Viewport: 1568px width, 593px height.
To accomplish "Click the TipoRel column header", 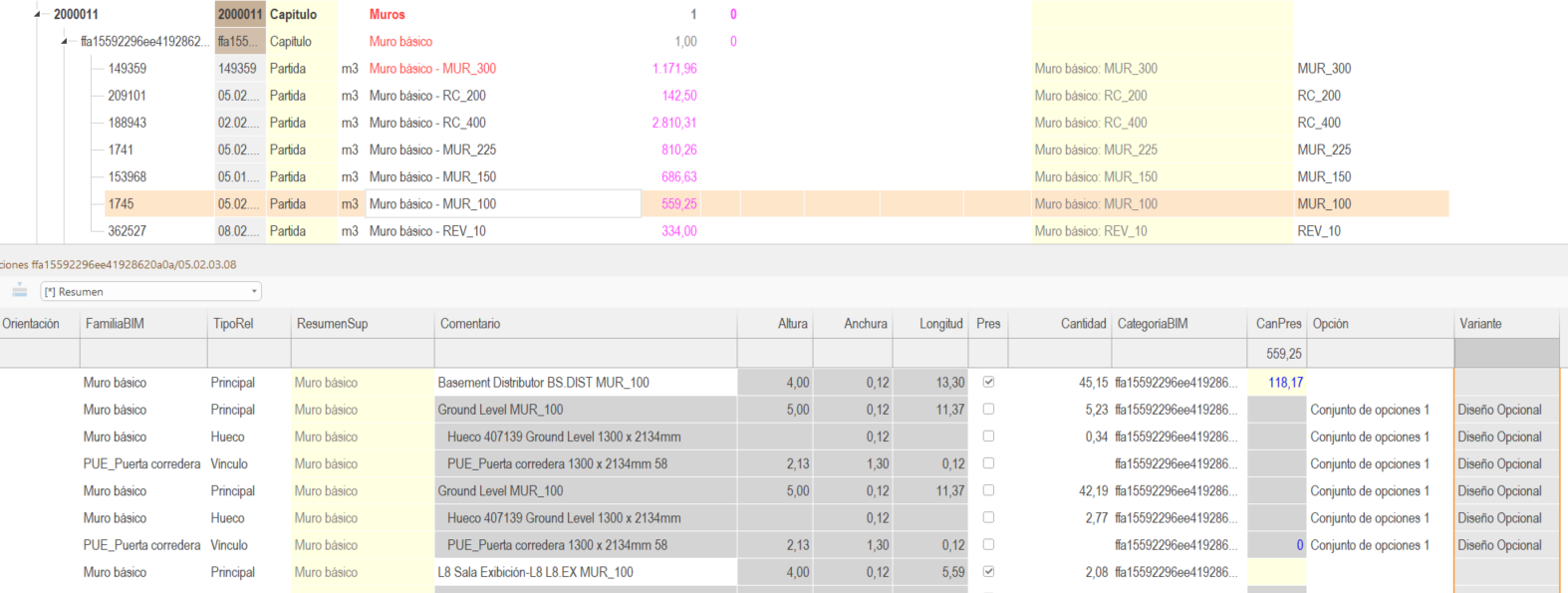I will coord(250,324).
